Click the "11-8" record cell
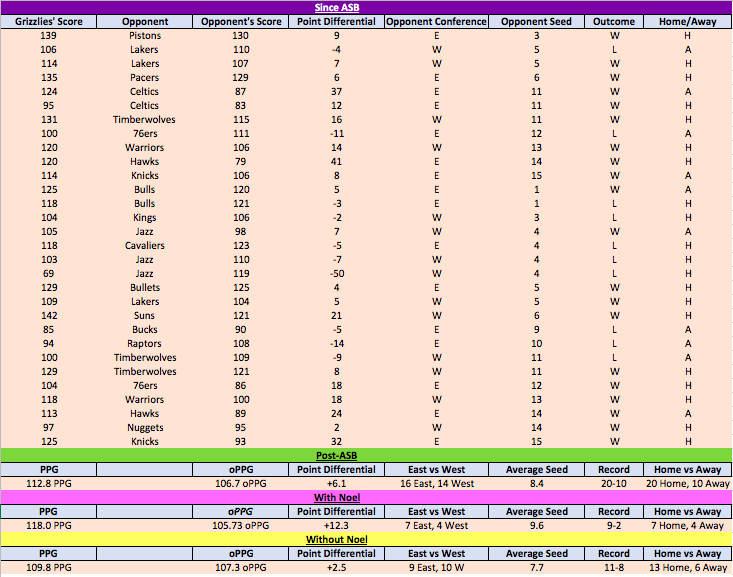This screenshot has width=733, height=577. pyautogui.click(x=614, y=568)
